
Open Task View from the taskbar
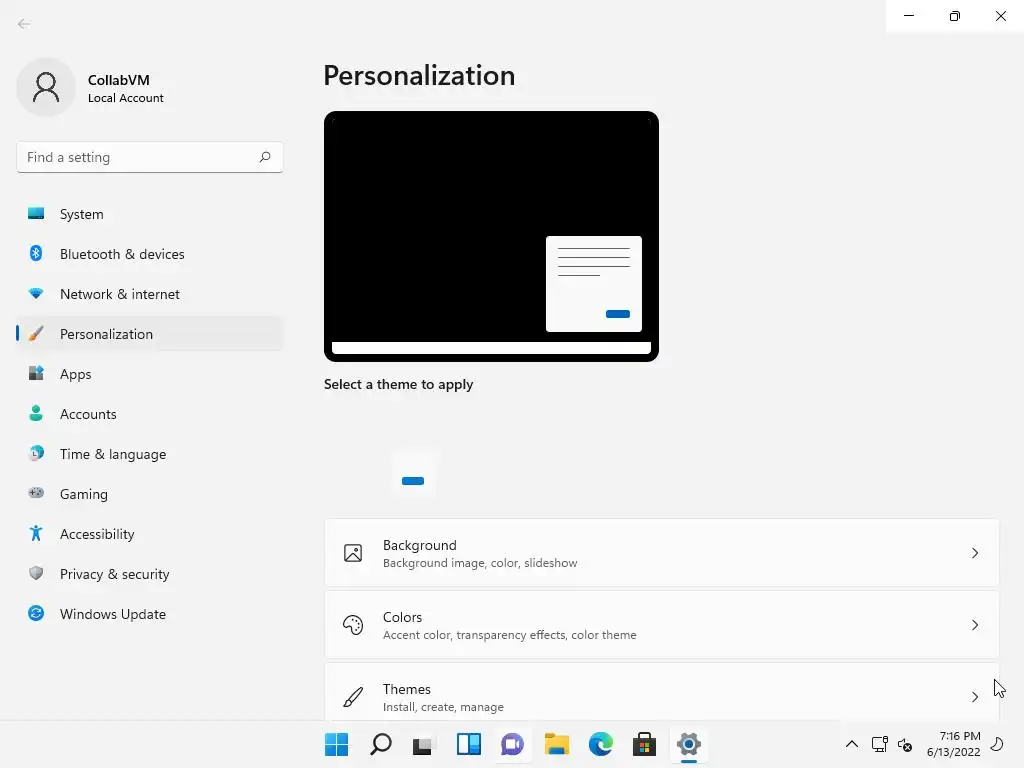point(424,744)
